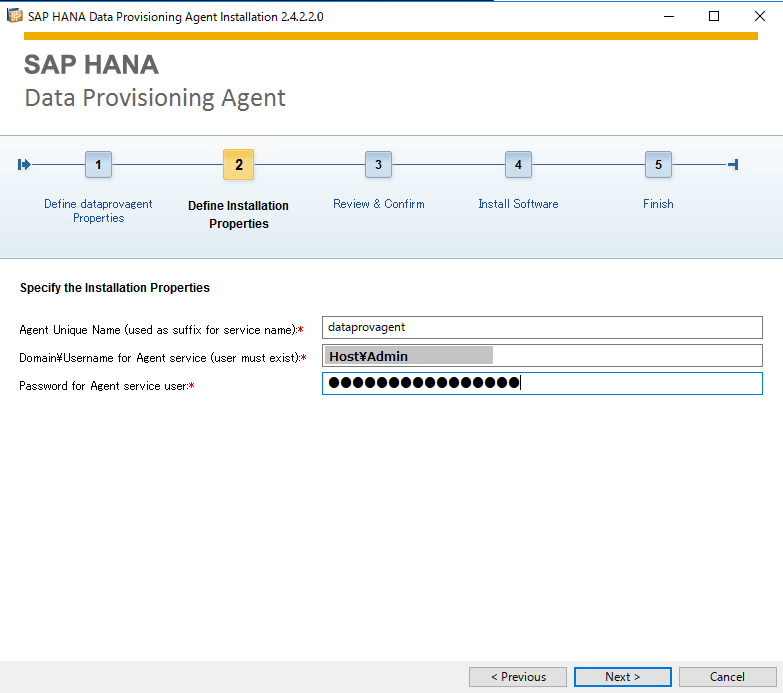783x693 pixels.
Task: Go back with the Previous button
Action: [x=518, y=677]
